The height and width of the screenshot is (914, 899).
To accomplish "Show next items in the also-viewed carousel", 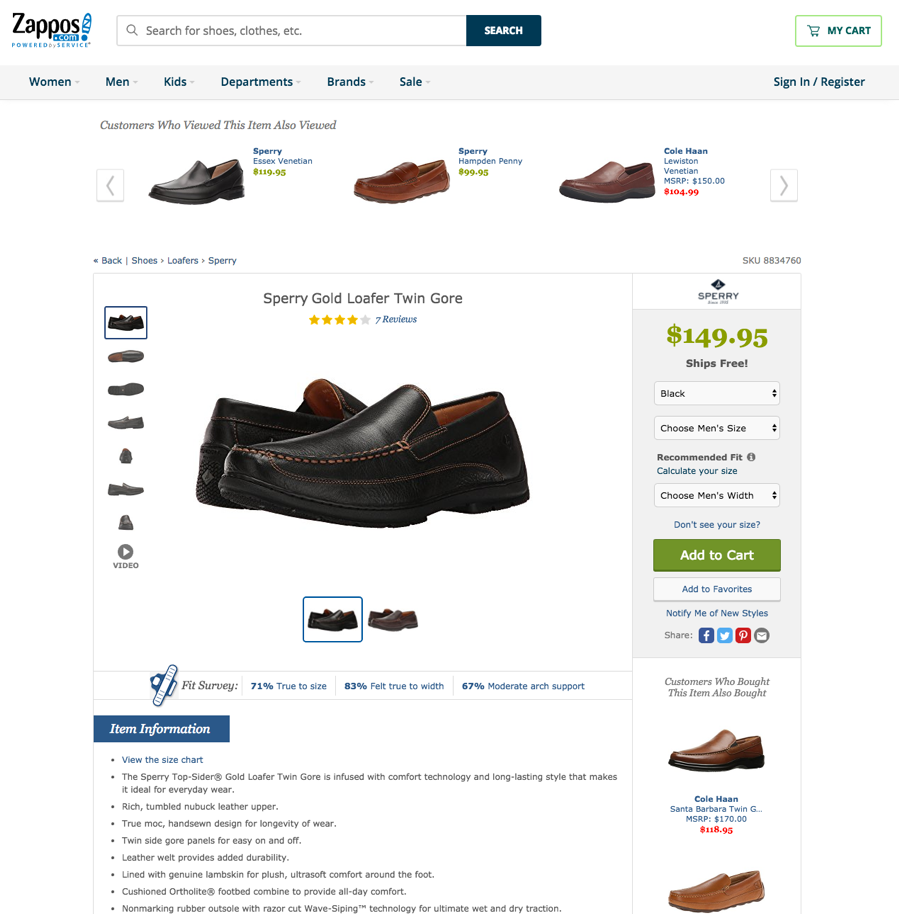I will point(784,185).
